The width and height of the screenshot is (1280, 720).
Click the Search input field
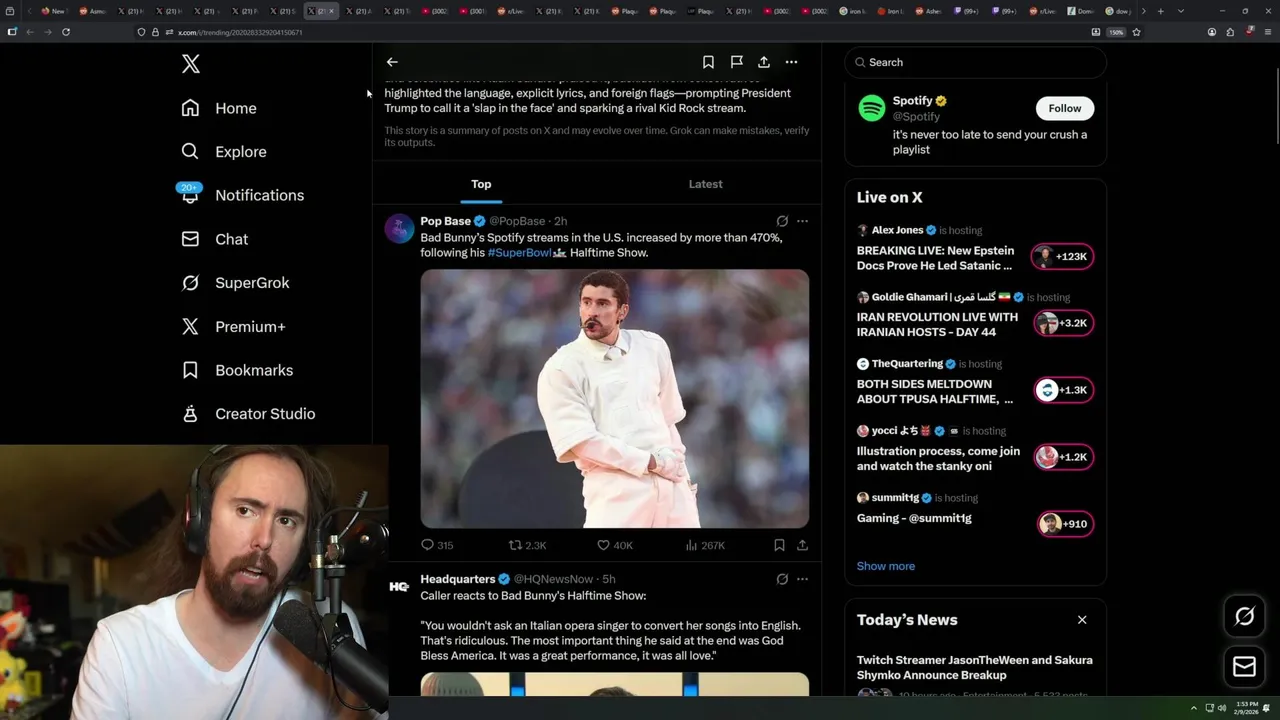click(975, 62)
